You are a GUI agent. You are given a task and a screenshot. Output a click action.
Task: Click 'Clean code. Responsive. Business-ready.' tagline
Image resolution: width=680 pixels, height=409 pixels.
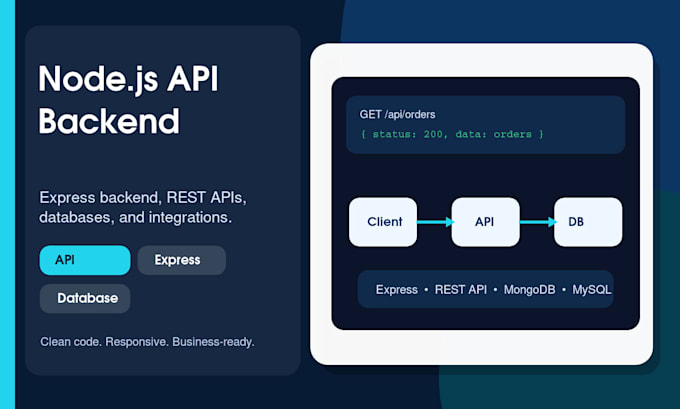pyautogui.click(x=147, y=342)
